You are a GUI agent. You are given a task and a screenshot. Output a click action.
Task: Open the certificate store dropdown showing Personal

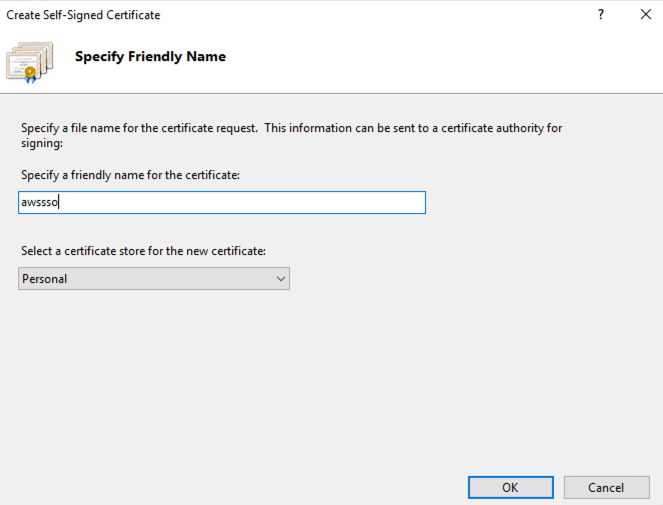154,278
